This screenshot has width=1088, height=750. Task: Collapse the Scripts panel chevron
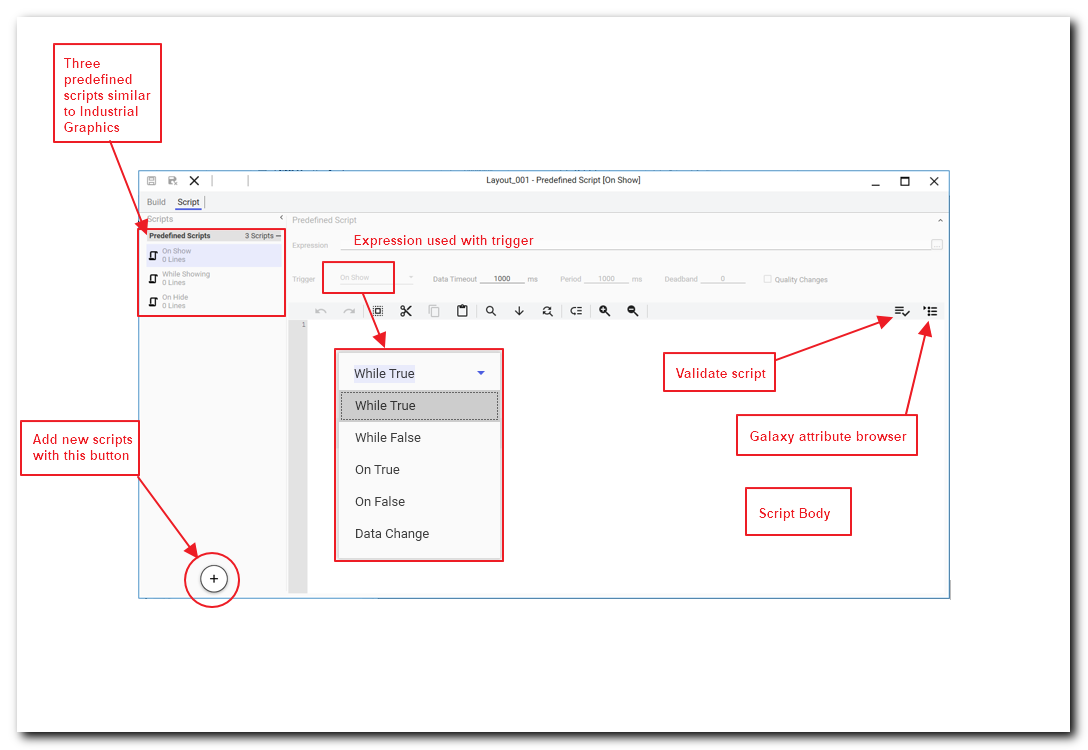tap(281, 218)
